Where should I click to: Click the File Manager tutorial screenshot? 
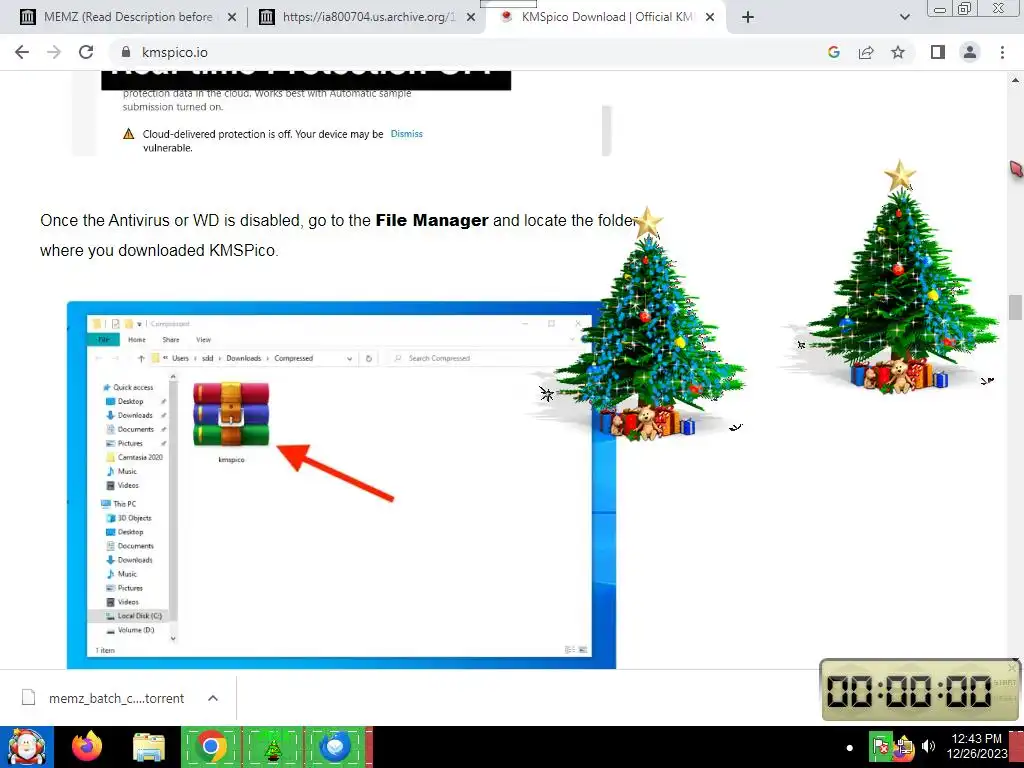click(x=341, y=485)
